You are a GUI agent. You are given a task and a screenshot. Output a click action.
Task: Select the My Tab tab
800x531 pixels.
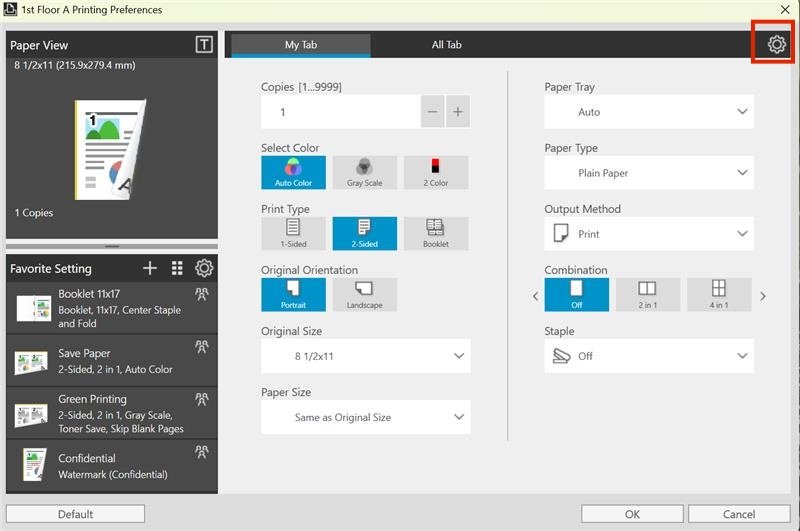click(301, 45)
